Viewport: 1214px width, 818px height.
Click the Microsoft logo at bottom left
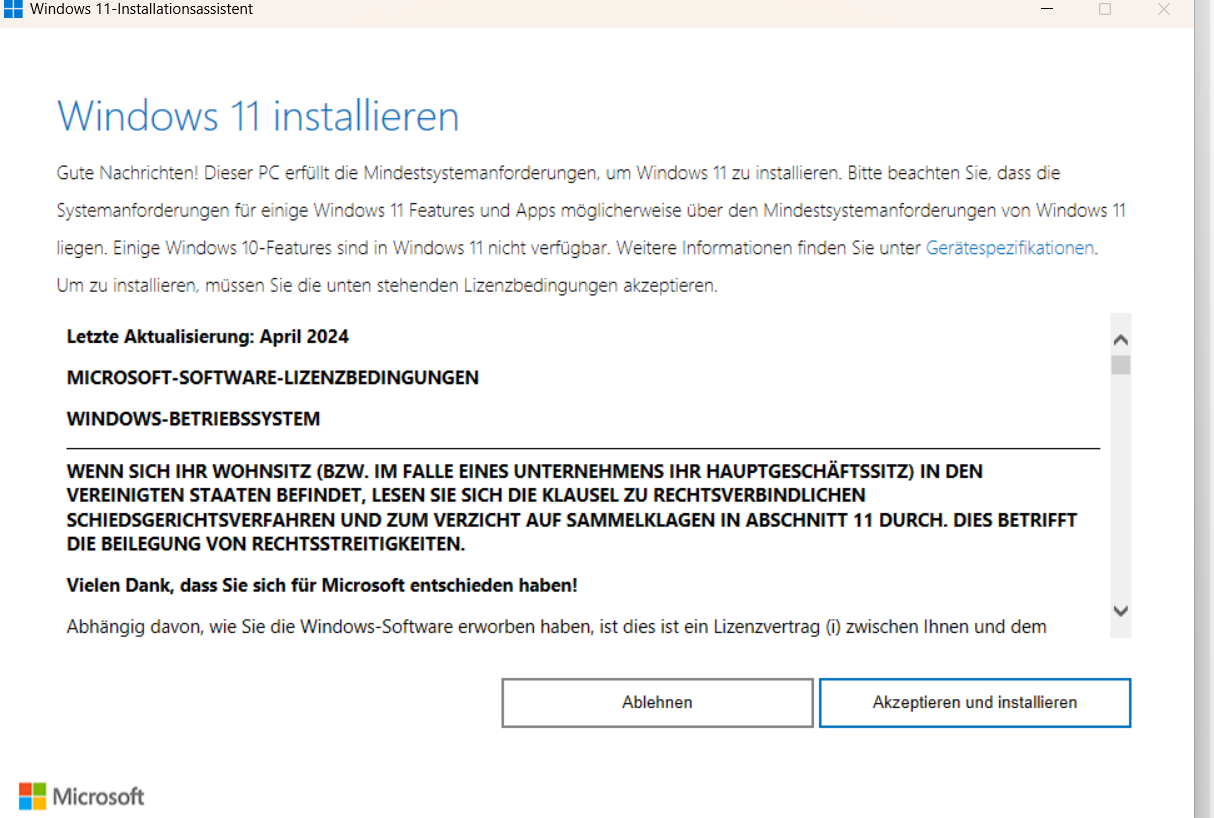pos(82,796)
